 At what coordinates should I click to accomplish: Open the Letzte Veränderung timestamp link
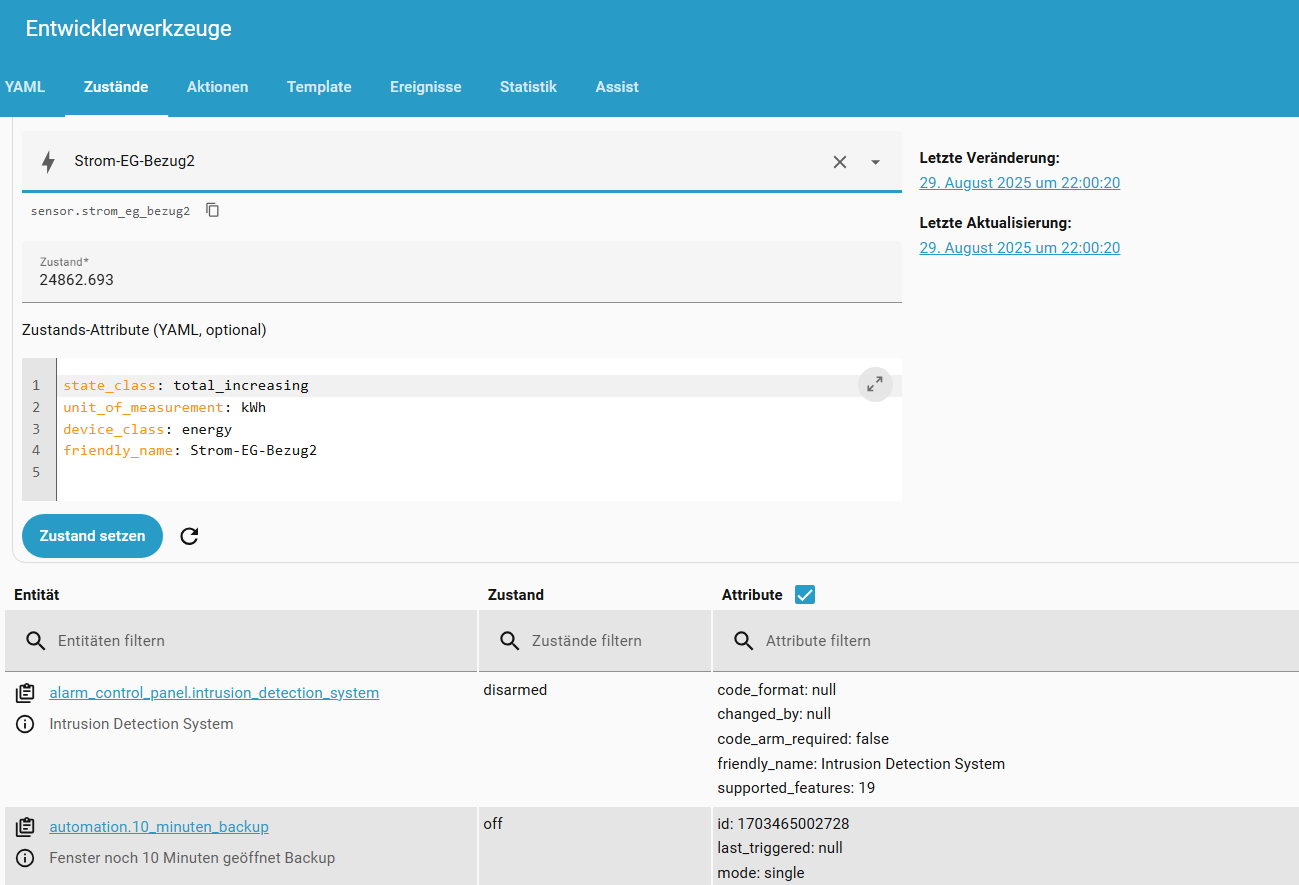tap(1019, 183)
